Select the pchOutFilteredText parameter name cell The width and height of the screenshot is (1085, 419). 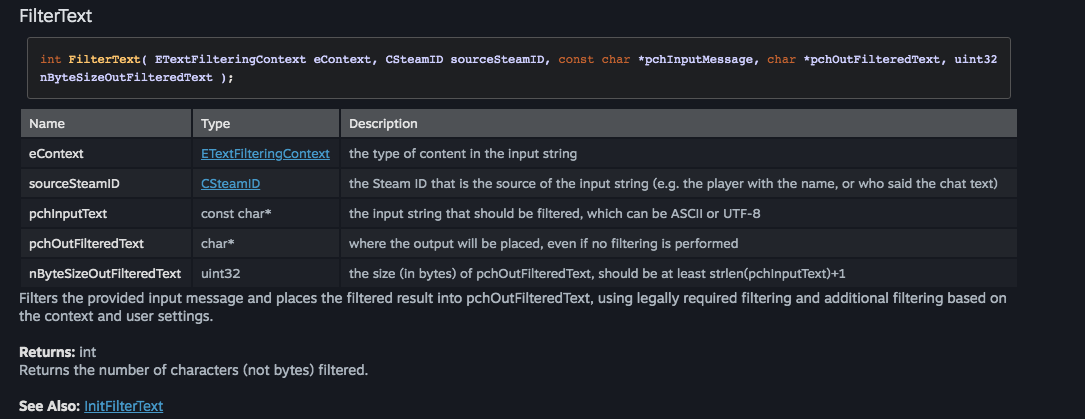(87, 243)
